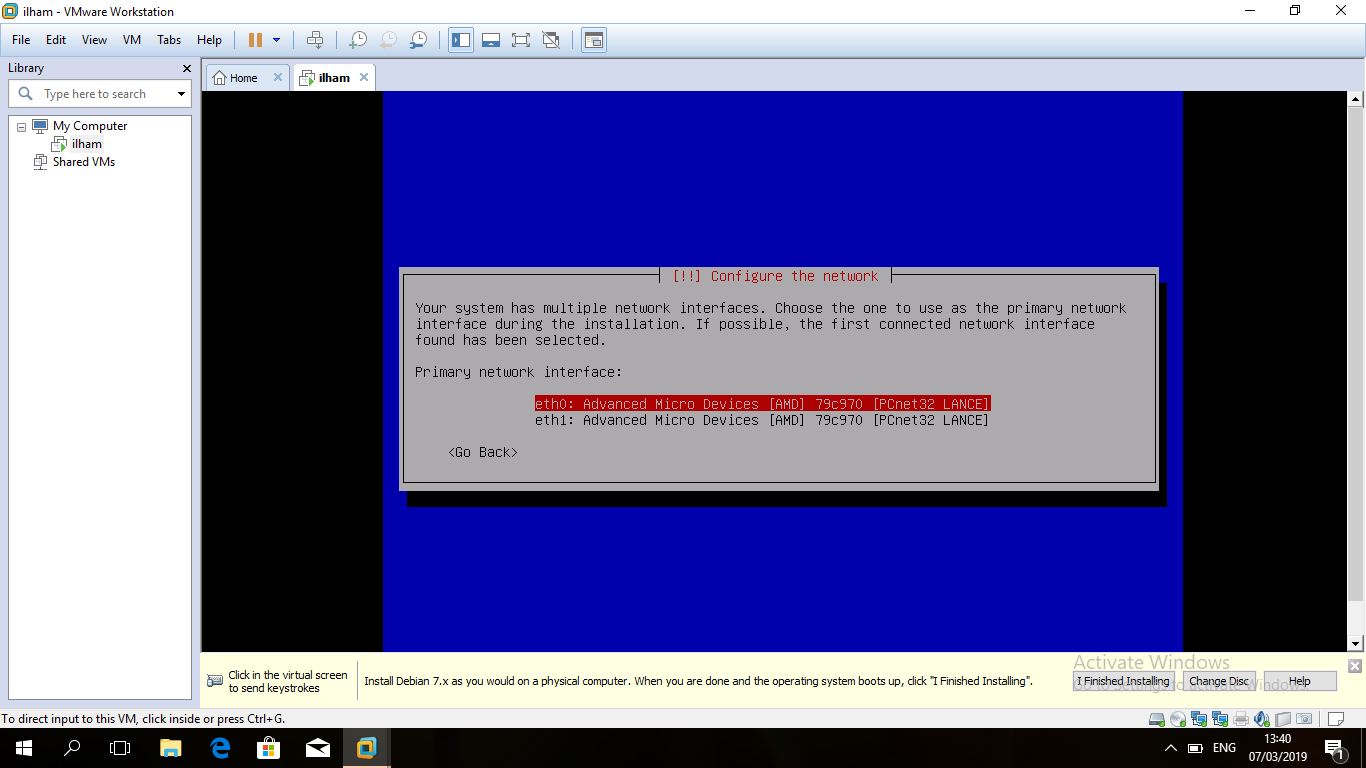
Task: Close the Library panel
Action: pos(186,68)
